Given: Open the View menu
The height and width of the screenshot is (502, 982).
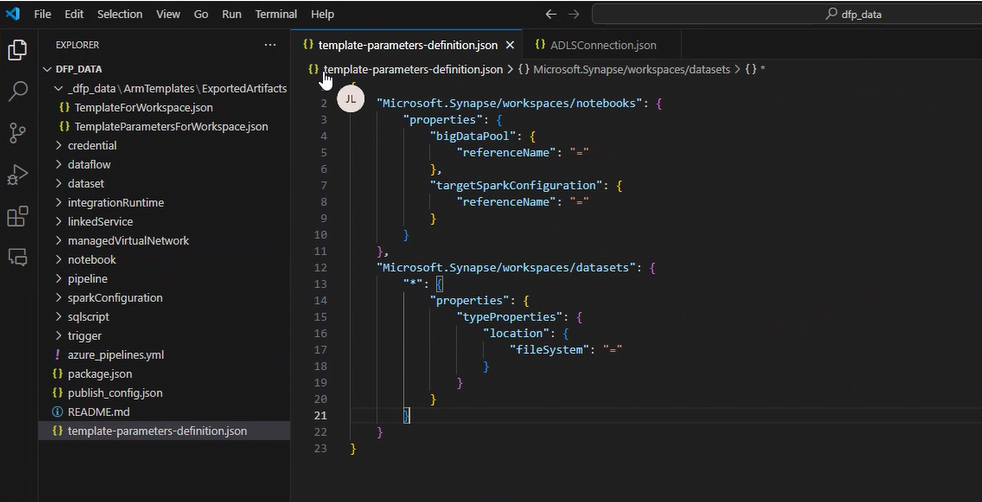Looking at the screenshot, I should tap(168, 14).
